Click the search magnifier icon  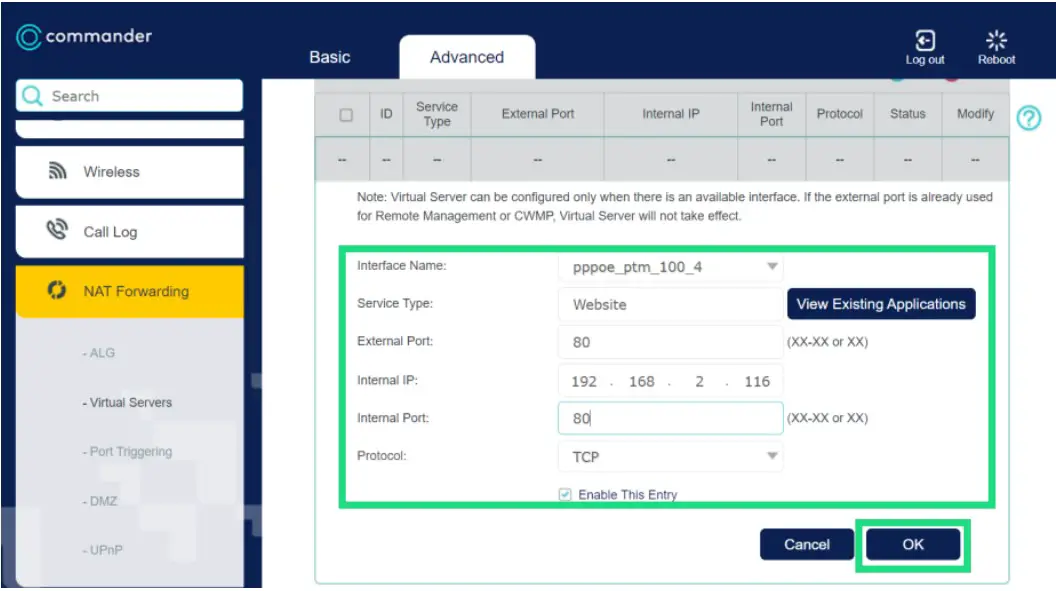pos(32,96)
